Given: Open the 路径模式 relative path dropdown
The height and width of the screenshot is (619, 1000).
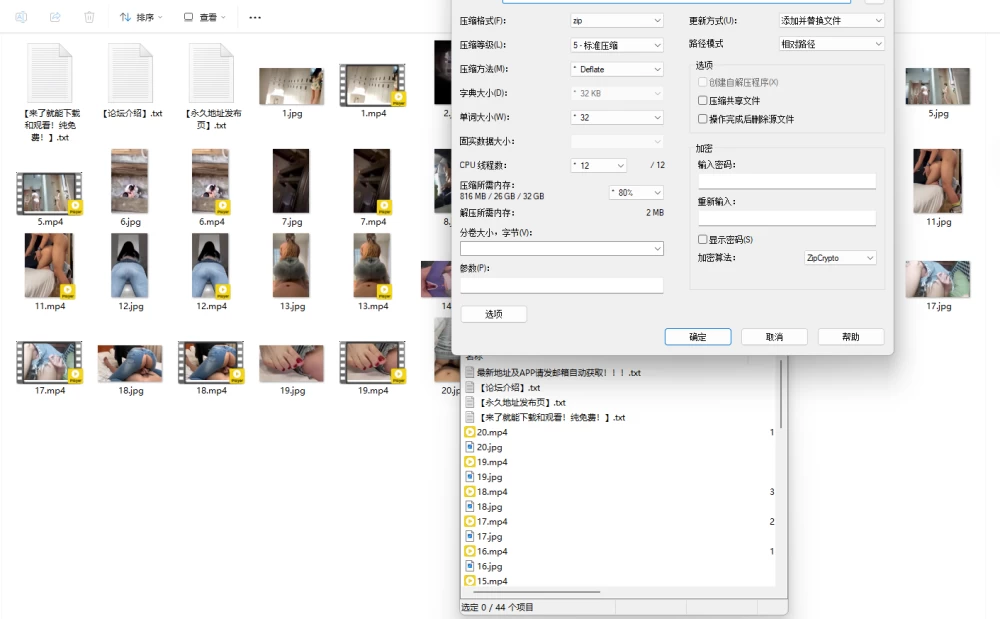Looking at the screenshot, I should coord(832,44).
